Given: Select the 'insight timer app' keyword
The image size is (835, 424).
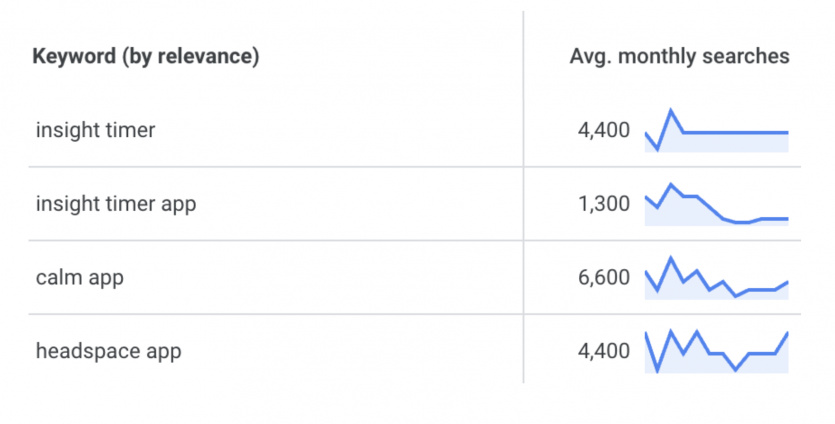Looking at the screenshot, I should coord(116,204).
